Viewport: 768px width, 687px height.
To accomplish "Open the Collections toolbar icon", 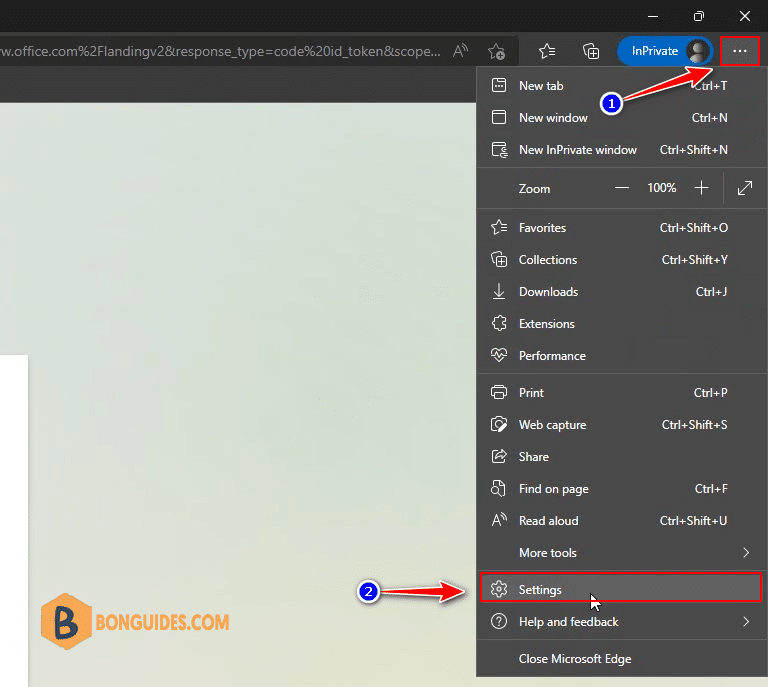I will pyautogui.click(x=591, y=51).
